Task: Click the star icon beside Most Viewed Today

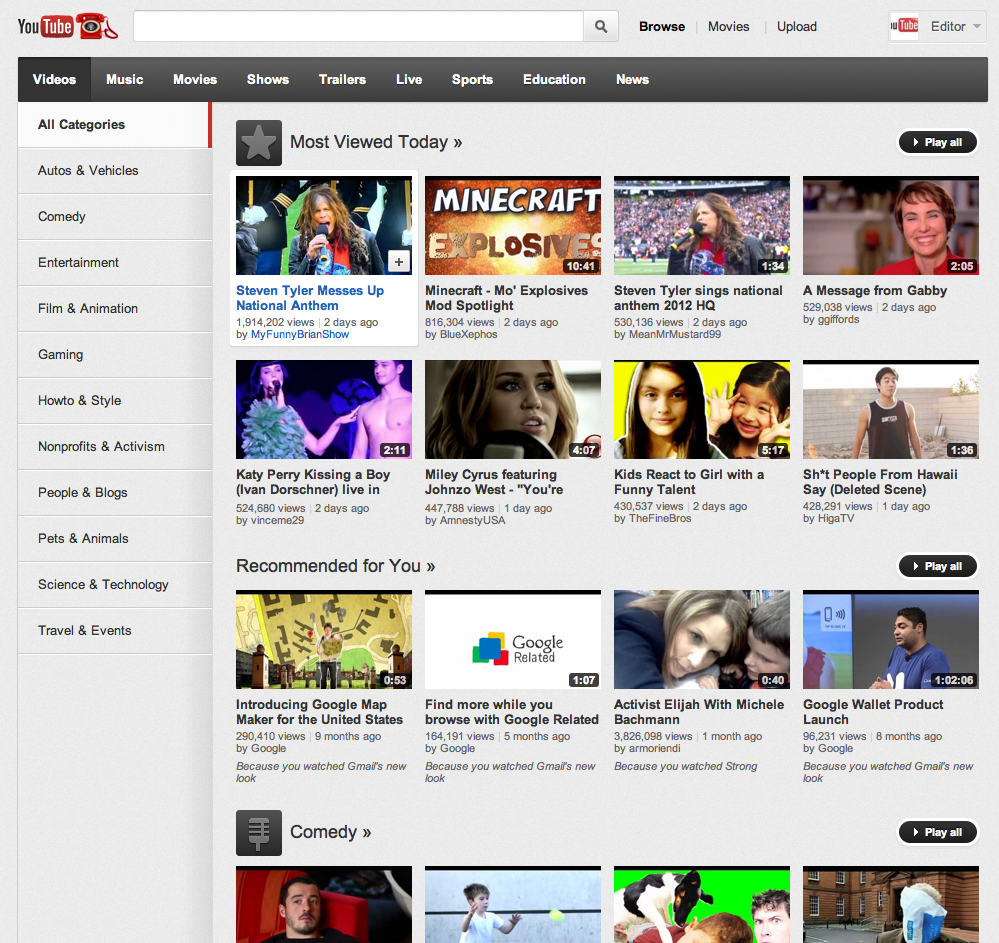Action: click(x=259, y=143)
